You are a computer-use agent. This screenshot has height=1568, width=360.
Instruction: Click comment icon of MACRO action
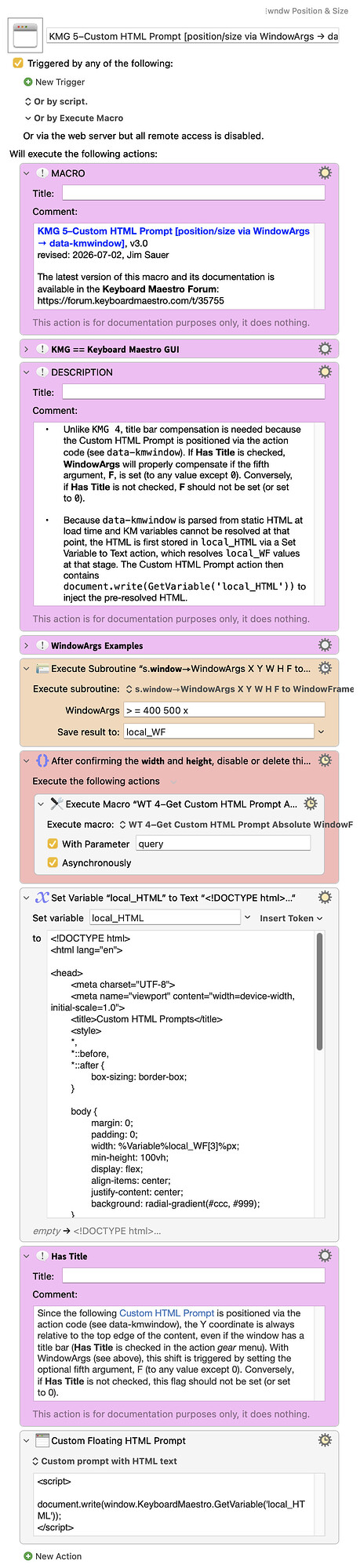pyautogui.click(x=42, y=173)
